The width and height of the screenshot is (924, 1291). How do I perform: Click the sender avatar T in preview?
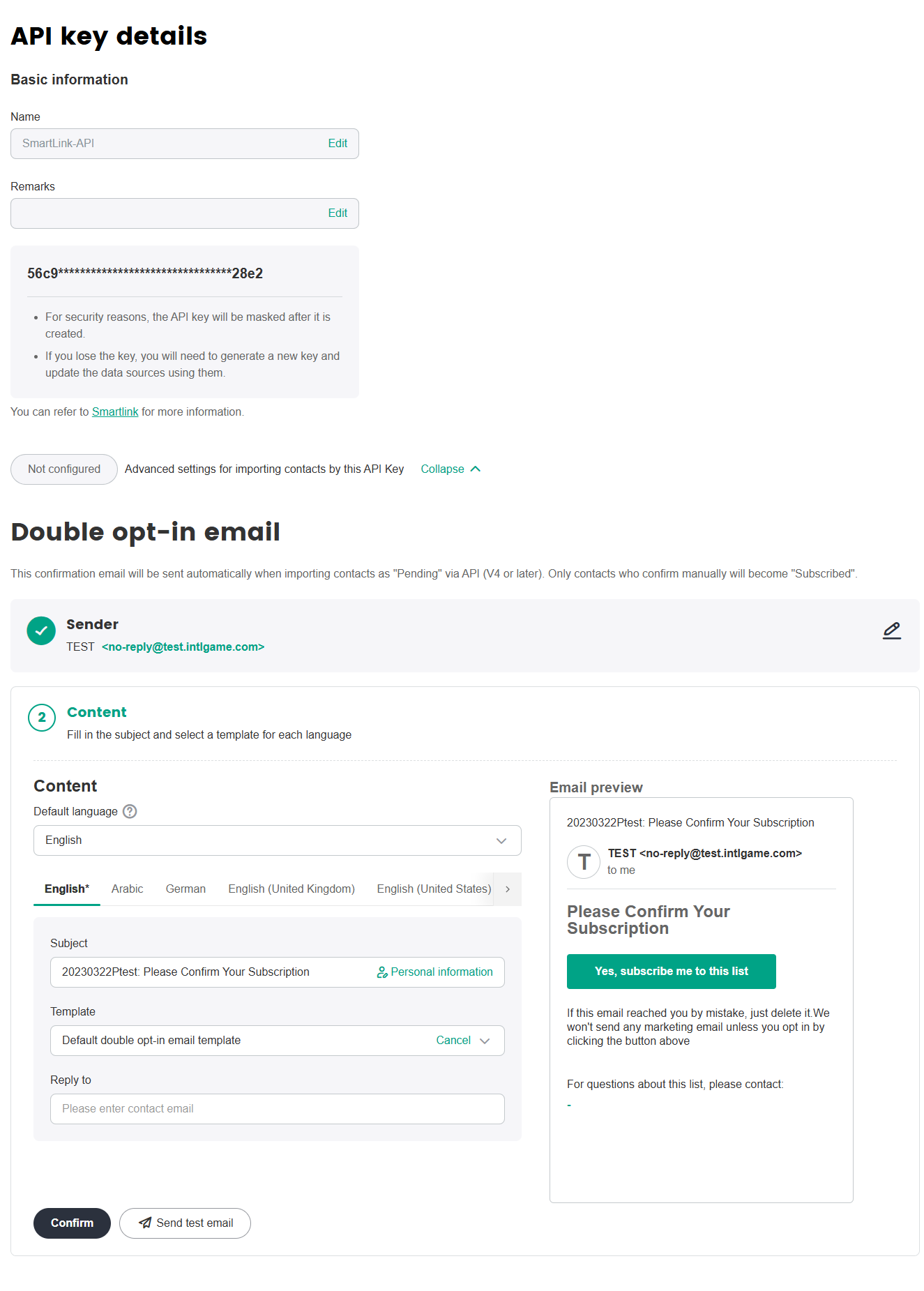point(584,862)
